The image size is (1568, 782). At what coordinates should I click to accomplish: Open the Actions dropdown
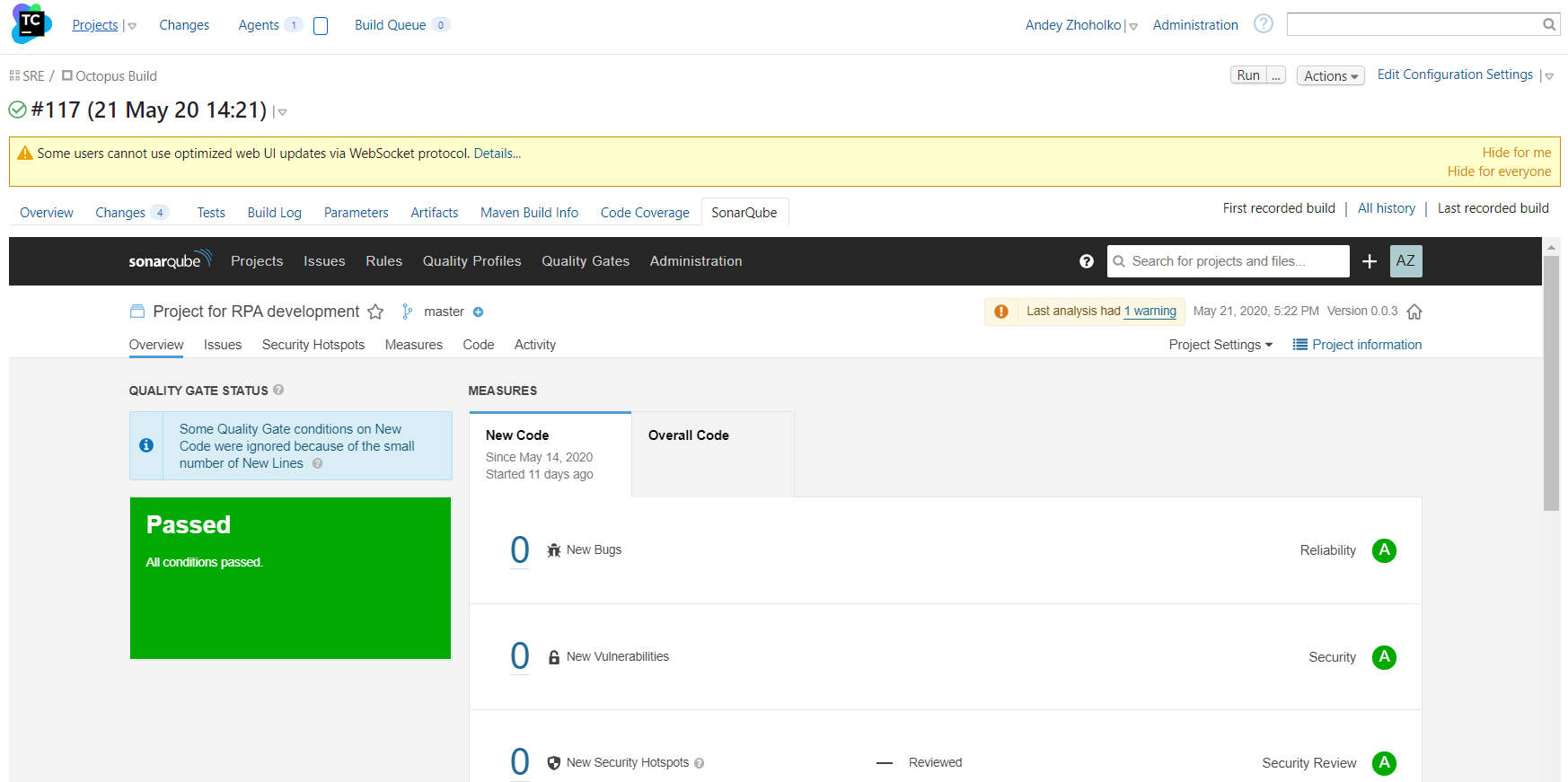[x=1331, y=76]
